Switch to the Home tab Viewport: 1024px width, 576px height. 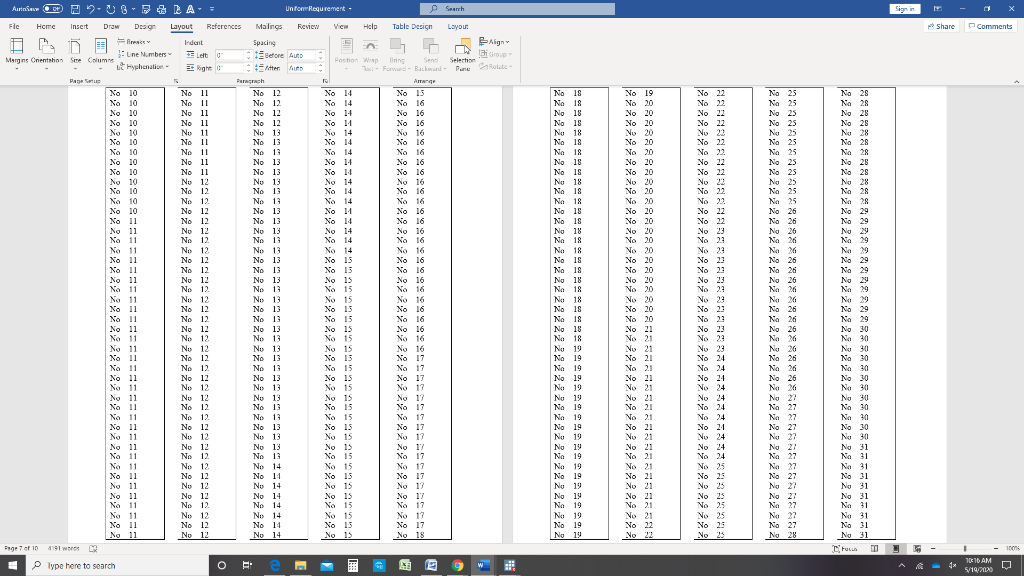click(x=46, y=26)
